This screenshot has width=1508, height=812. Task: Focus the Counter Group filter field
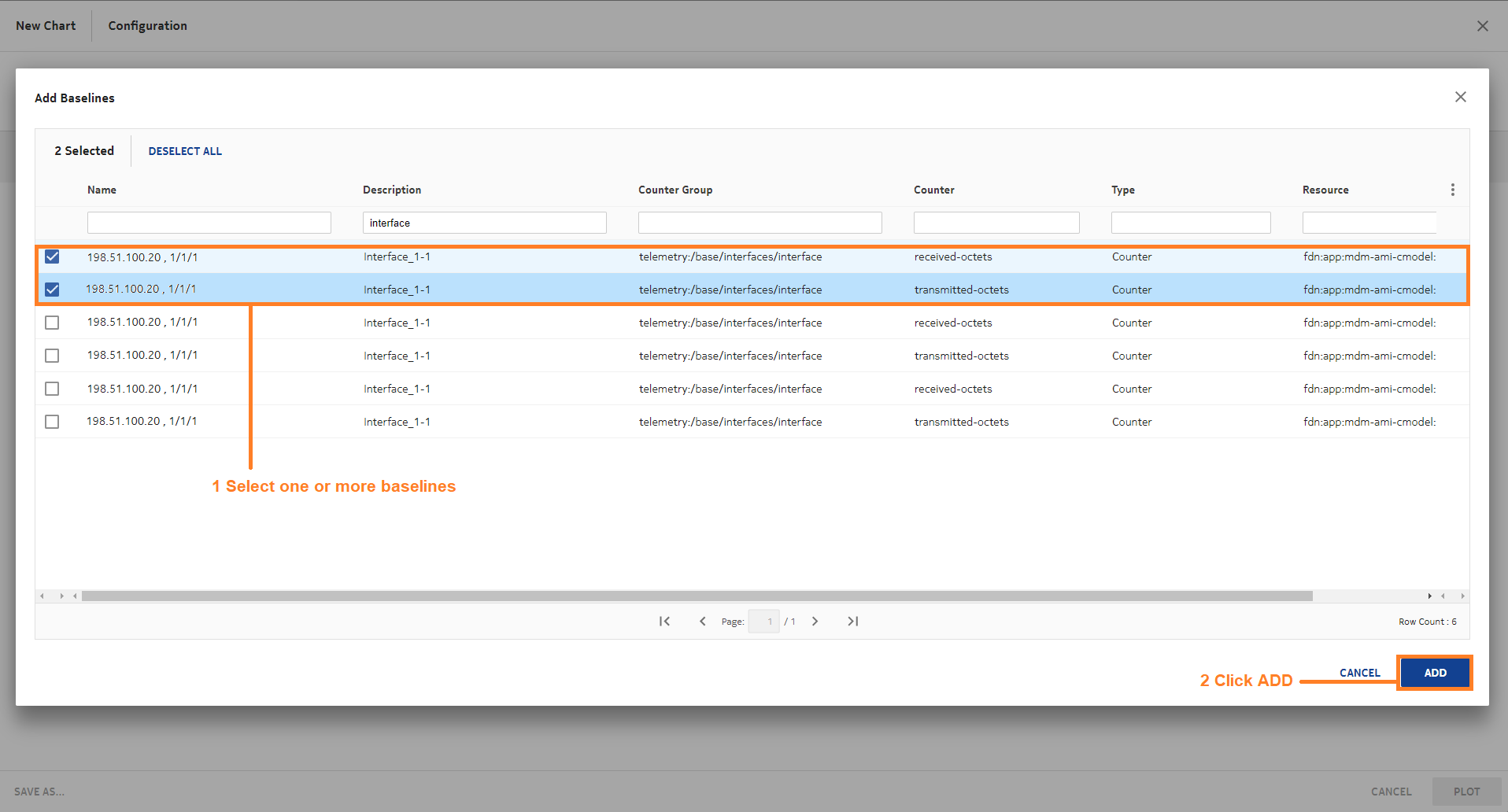[x=760, y=223]
